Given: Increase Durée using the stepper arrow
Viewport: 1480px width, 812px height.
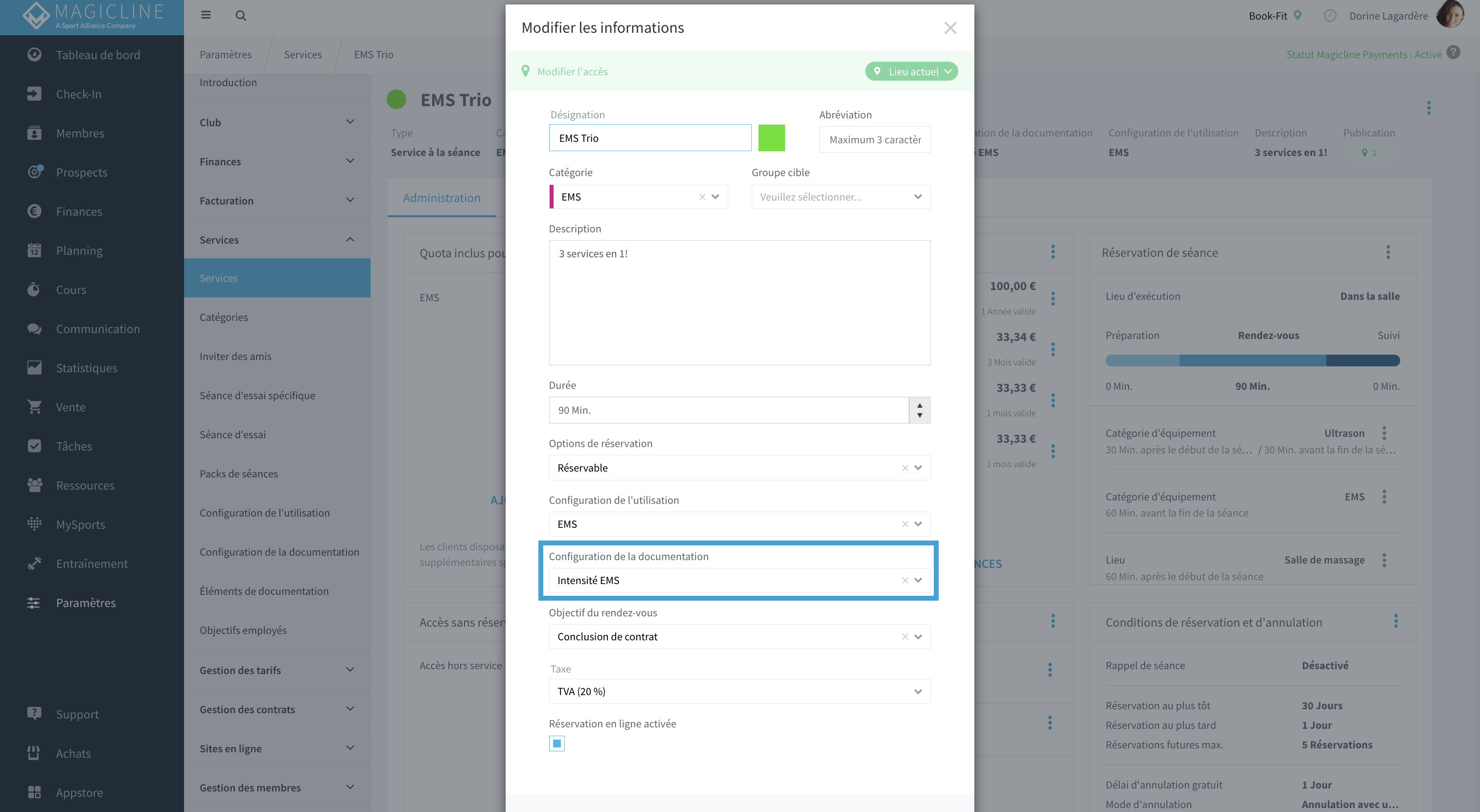Looking at the screenshot, I should [919, 405].
